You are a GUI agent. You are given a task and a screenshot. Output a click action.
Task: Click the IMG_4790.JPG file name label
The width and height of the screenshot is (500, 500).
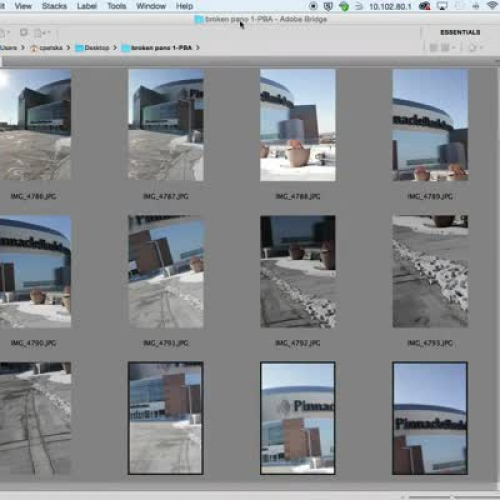(33, 343)
